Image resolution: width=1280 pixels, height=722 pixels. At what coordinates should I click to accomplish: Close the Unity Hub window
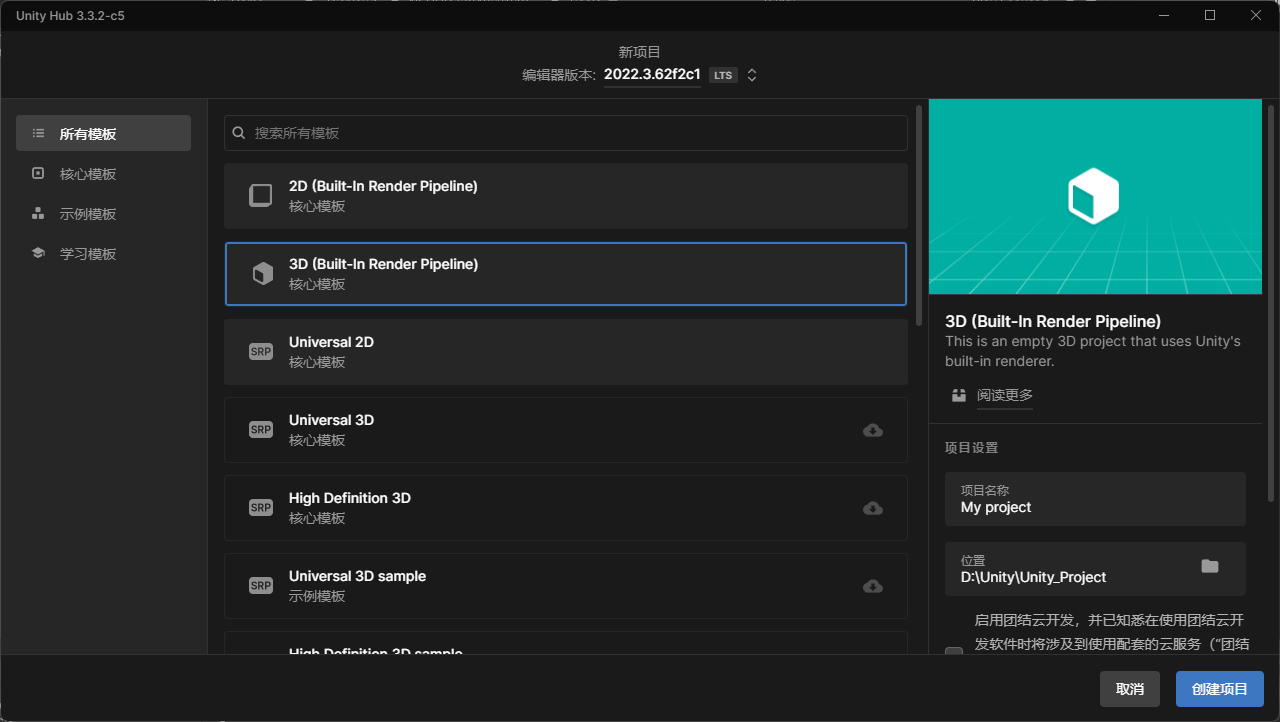pyautogui.click(x=1256, y=15)
